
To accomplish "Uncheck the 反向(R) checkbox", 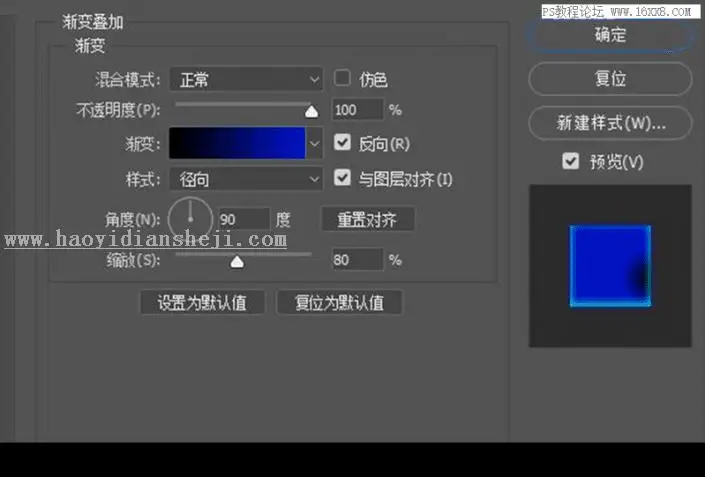I will coord(342,143).
